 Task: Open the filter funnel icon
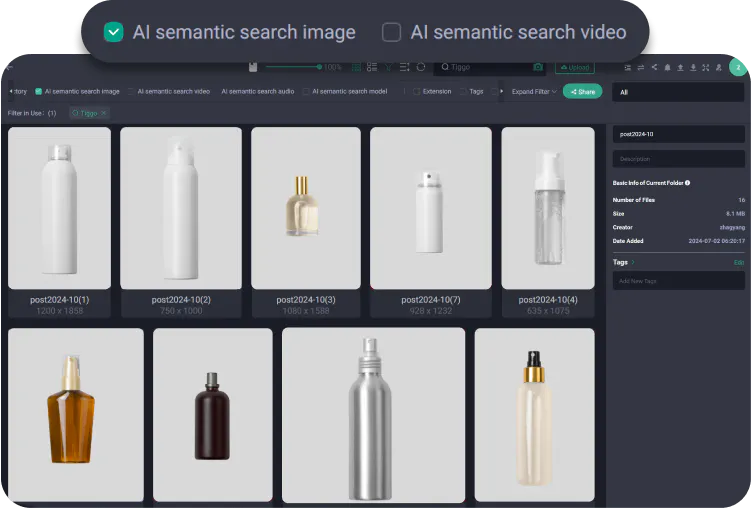(388, 68)
